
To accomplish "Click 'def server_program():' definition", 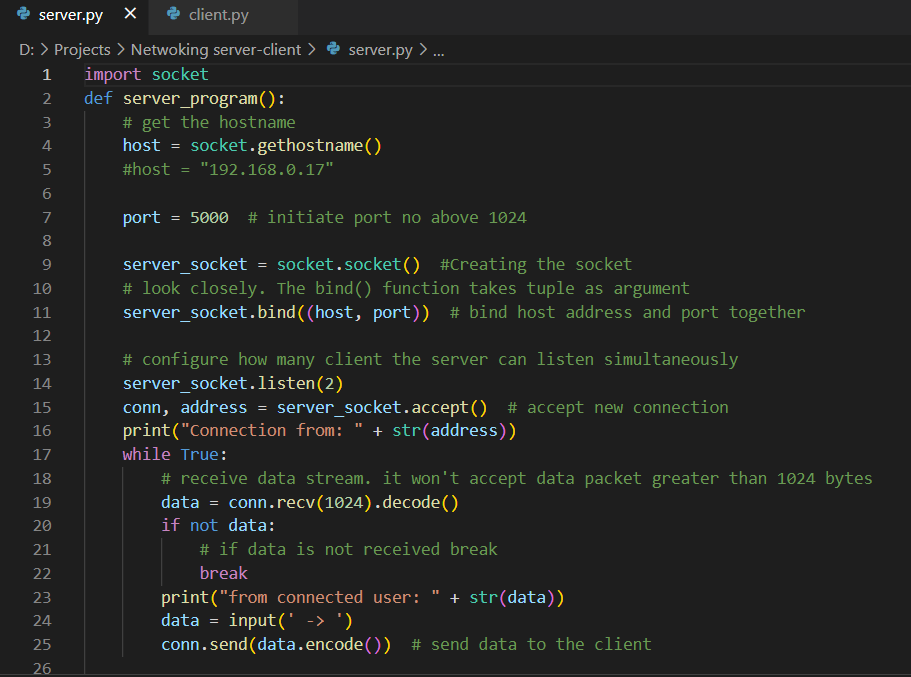I will (x=185, y=99).
